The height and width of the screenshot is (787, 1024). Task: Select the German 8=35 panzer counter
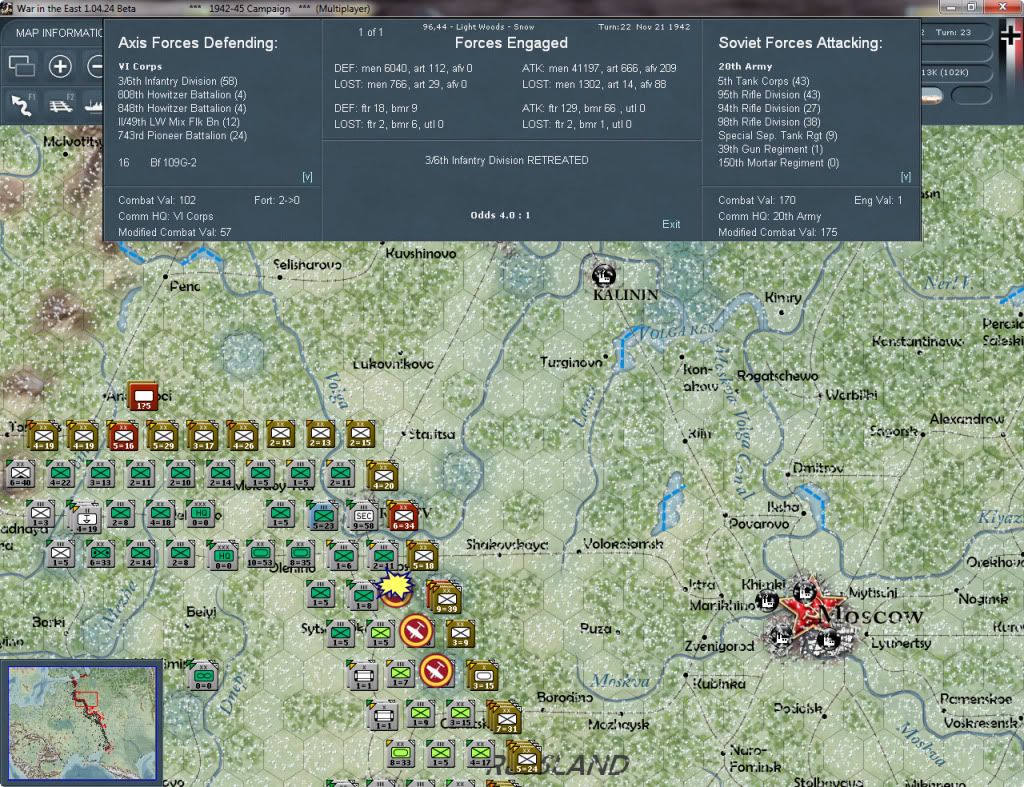point(300,554)
